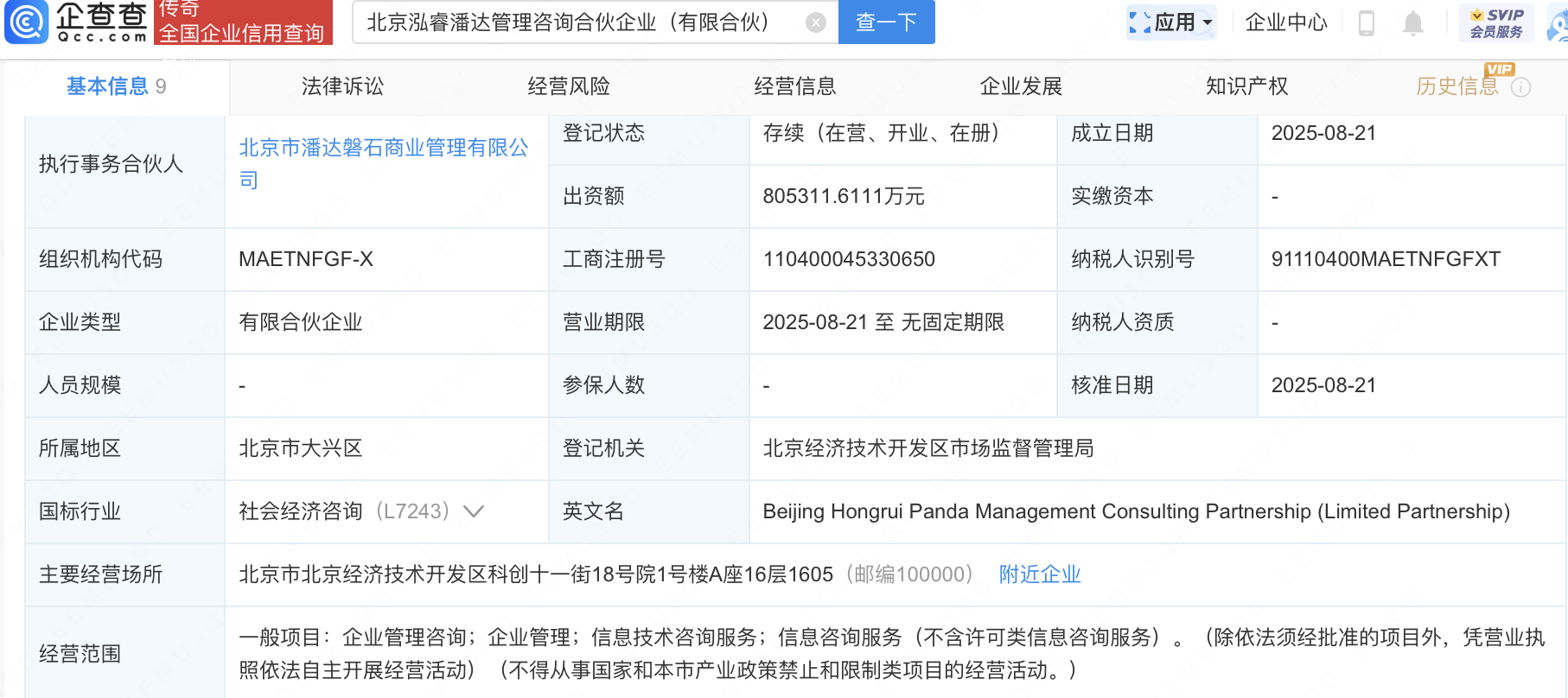
Task: Click the 查一下 search button
Action: [886, 22]
